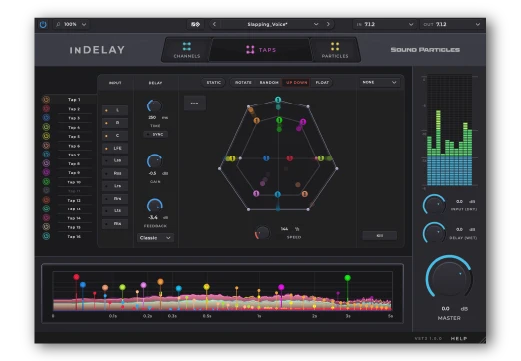This screenshot has width=521, height=361.
Task: Toggle the L input channel
Action: pyautogui.click(x=115, y=110)
